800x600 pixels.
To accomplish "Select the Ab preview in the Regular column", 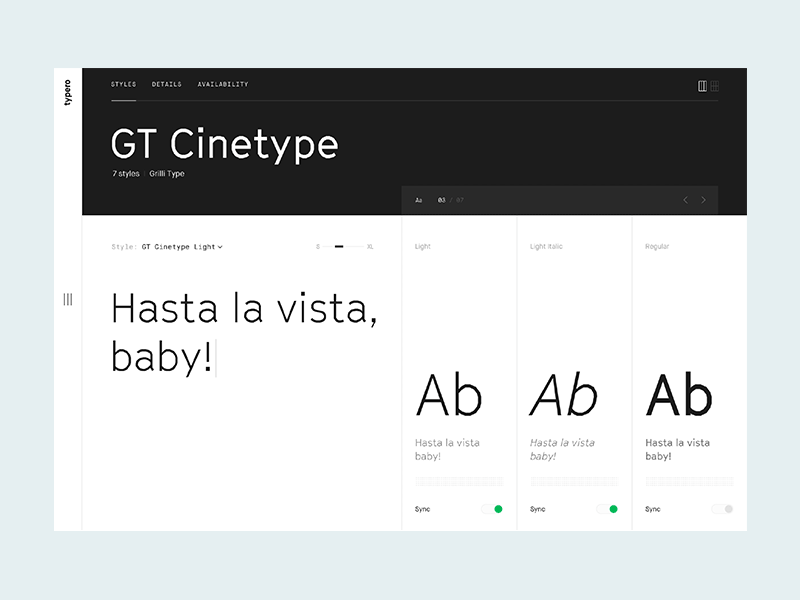I will click(x=678, y=394).
